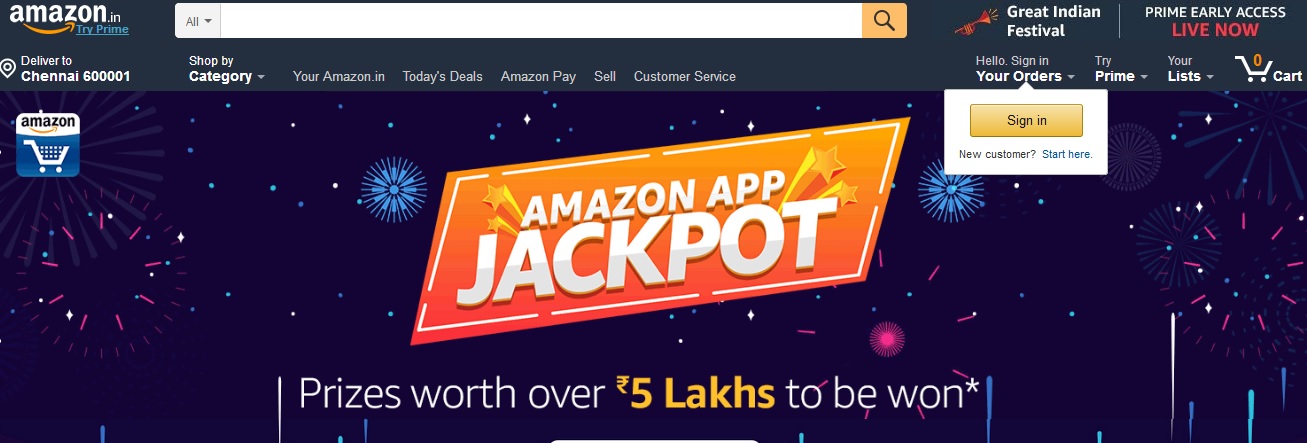Click the Start here link

(1067, 154)
